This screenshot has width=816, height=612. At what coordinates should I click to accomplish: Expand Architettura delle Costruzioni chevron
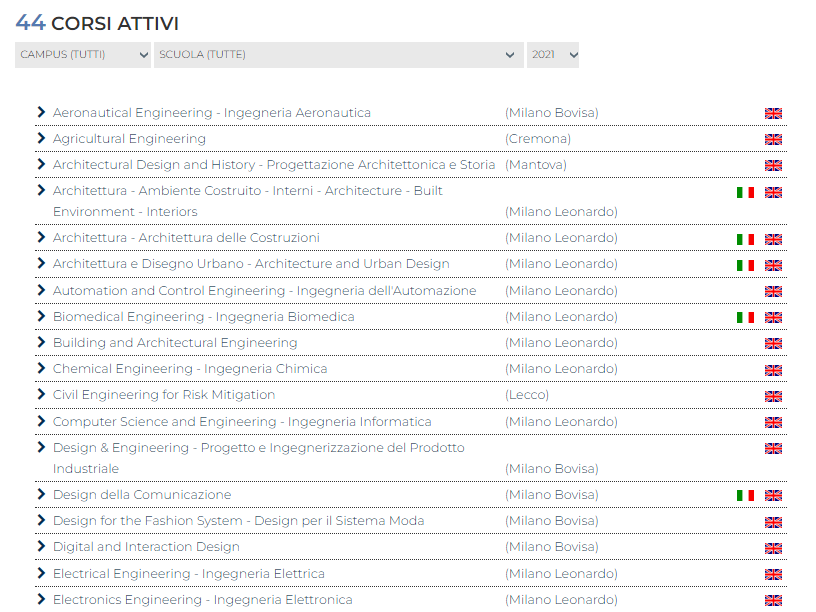tap(42, 237)
